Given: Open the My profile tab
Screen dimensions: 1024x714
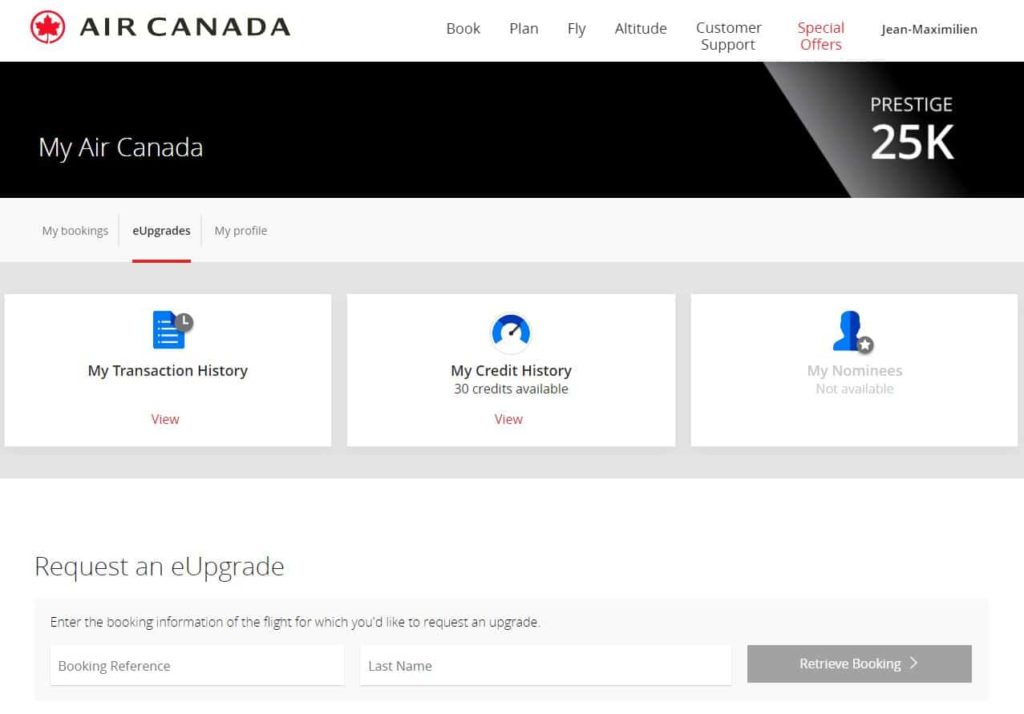Looking at the screenshot, I should 240,230.
